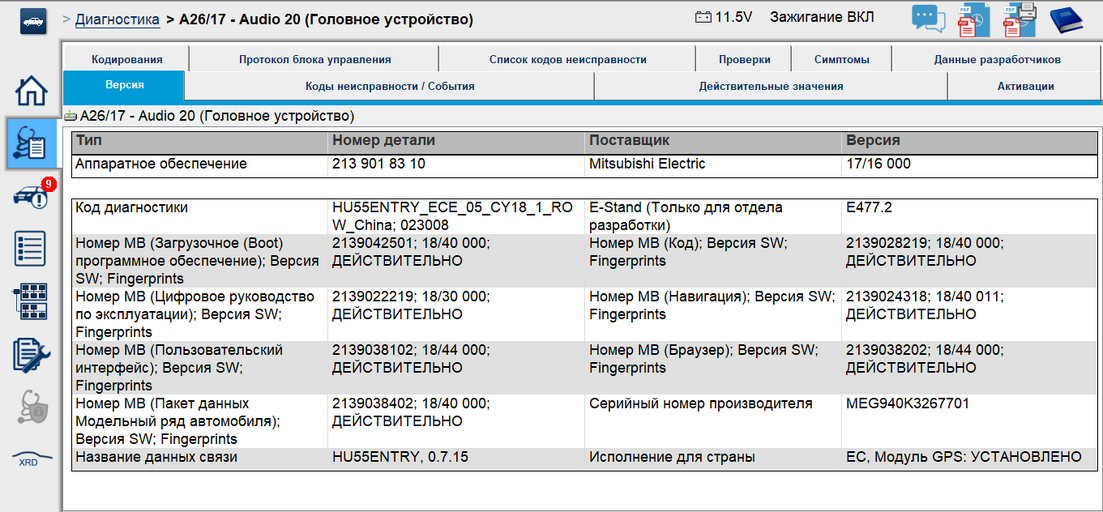Screen dimensions: 1103x512
Task: Click the Номер детали column header
Action: pyautogui.click(x=457, y=141)
